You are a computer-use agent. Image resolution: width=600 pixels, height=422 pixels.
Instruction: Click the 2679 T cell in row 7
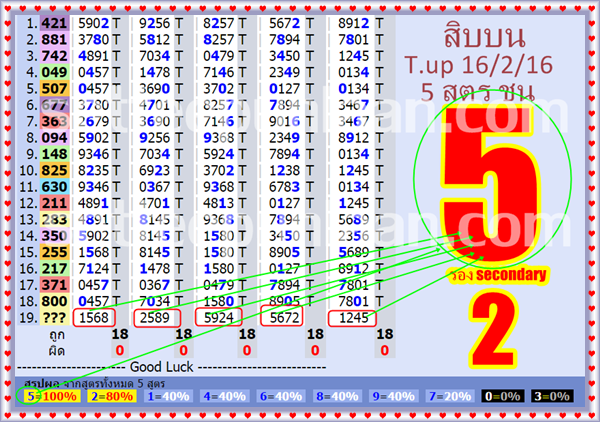coord(99,121)
